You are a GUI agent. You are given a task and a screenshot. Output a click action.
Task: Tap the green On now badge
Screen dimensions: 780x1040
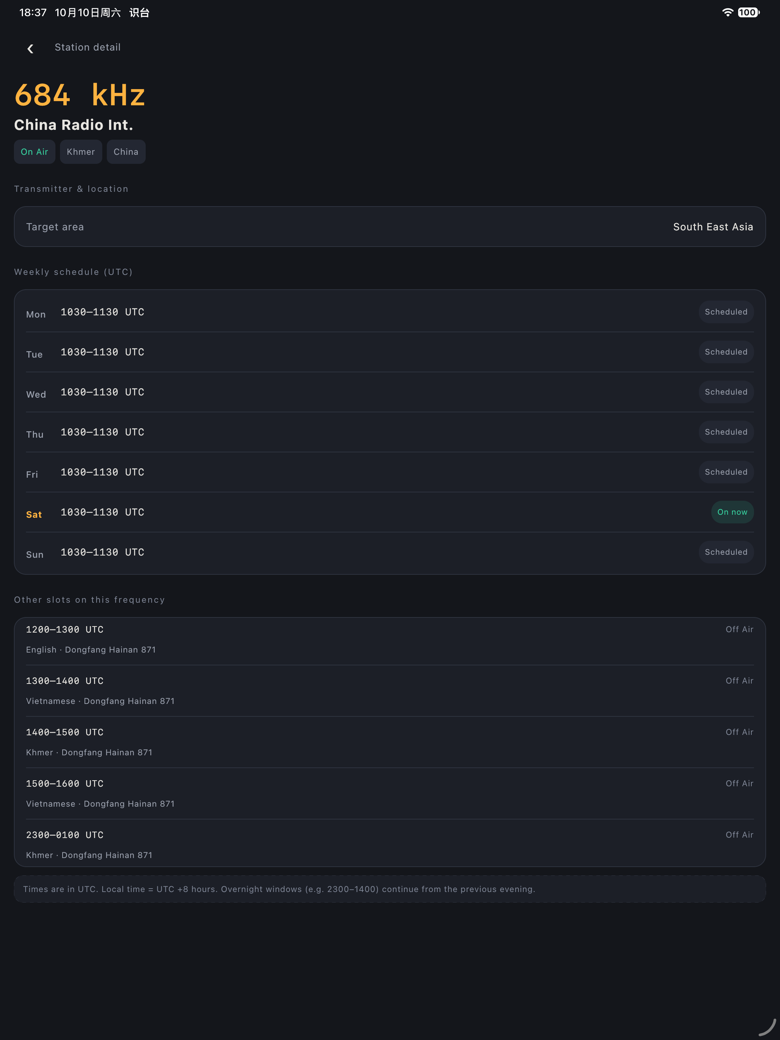tap(732, 512)
